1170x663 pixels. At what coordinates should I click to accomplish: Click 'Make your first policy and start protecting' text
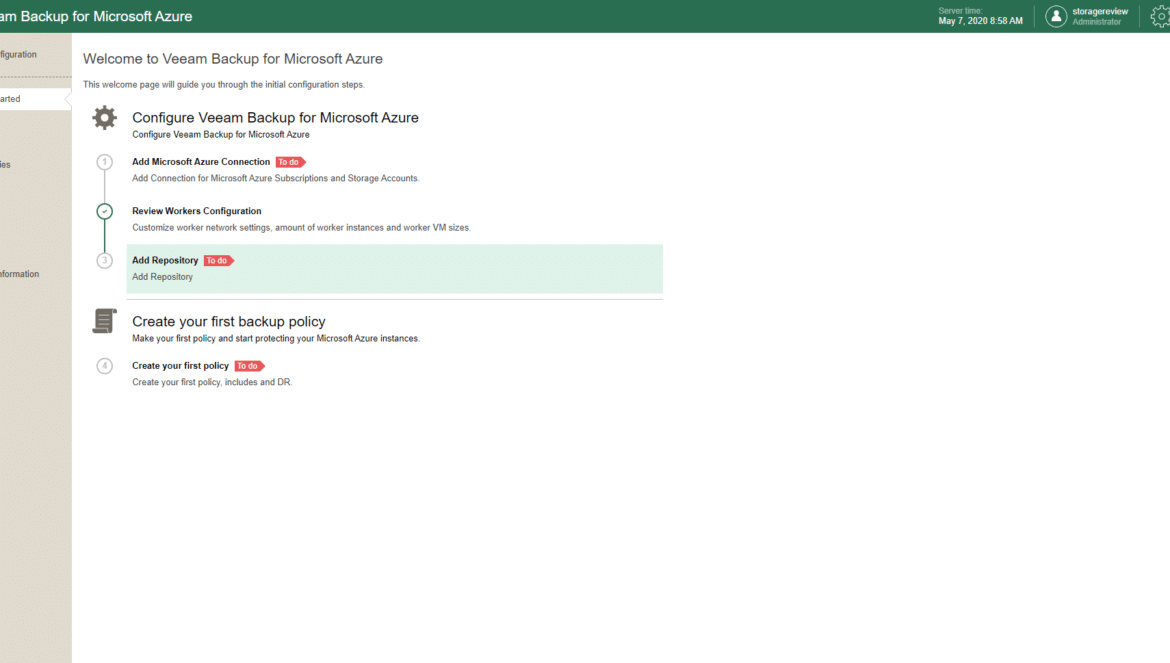click(276, 339)
